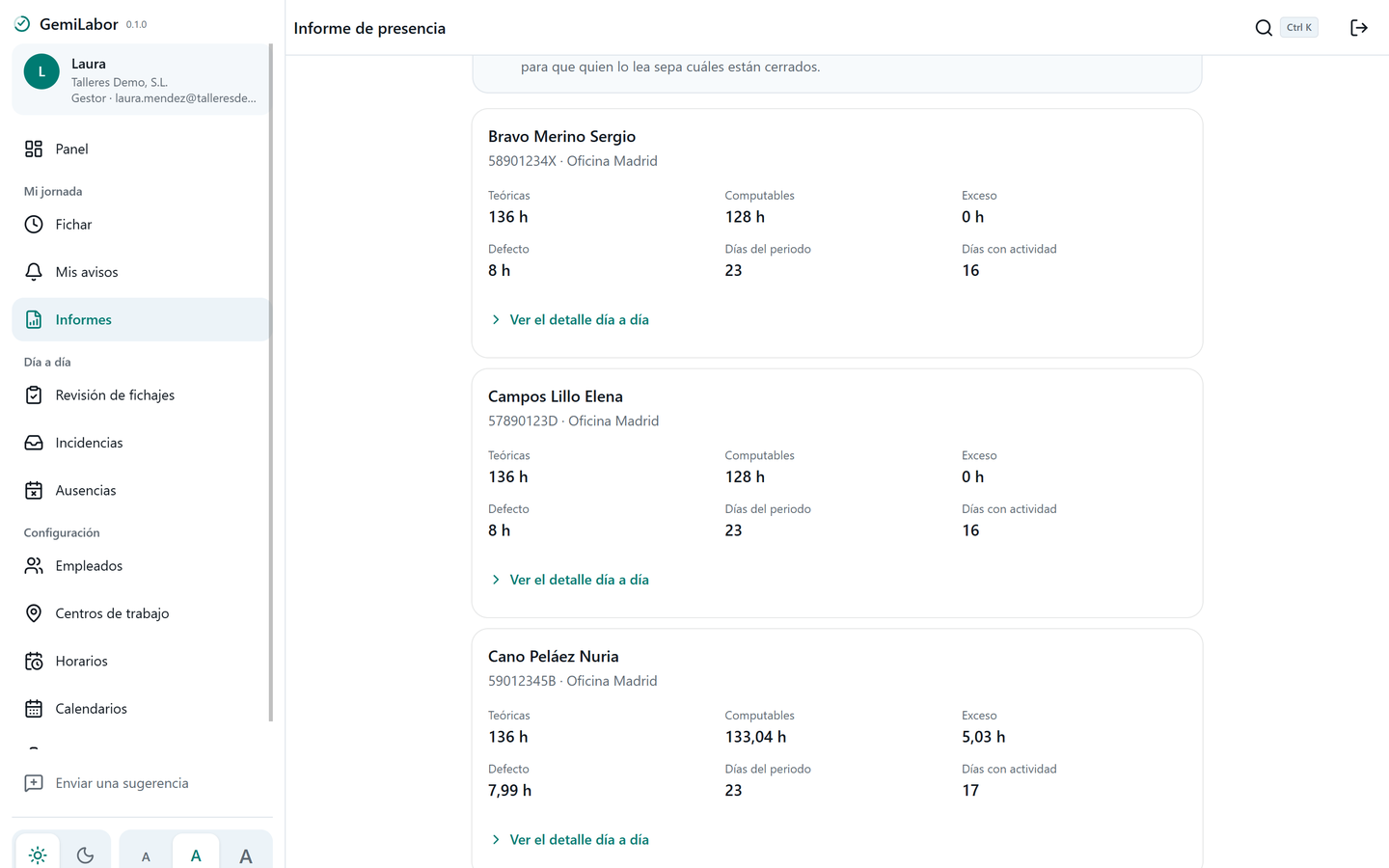Click the Defecto value 7,99 h
Screen dimensions: 1389x868
(509, 790)
